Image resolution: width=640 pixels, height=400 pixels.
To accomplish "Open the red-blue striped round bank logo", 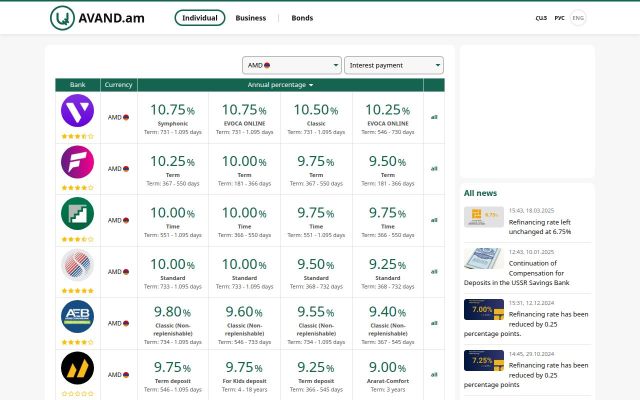I will pyautogui.click(x=78, y=265).
